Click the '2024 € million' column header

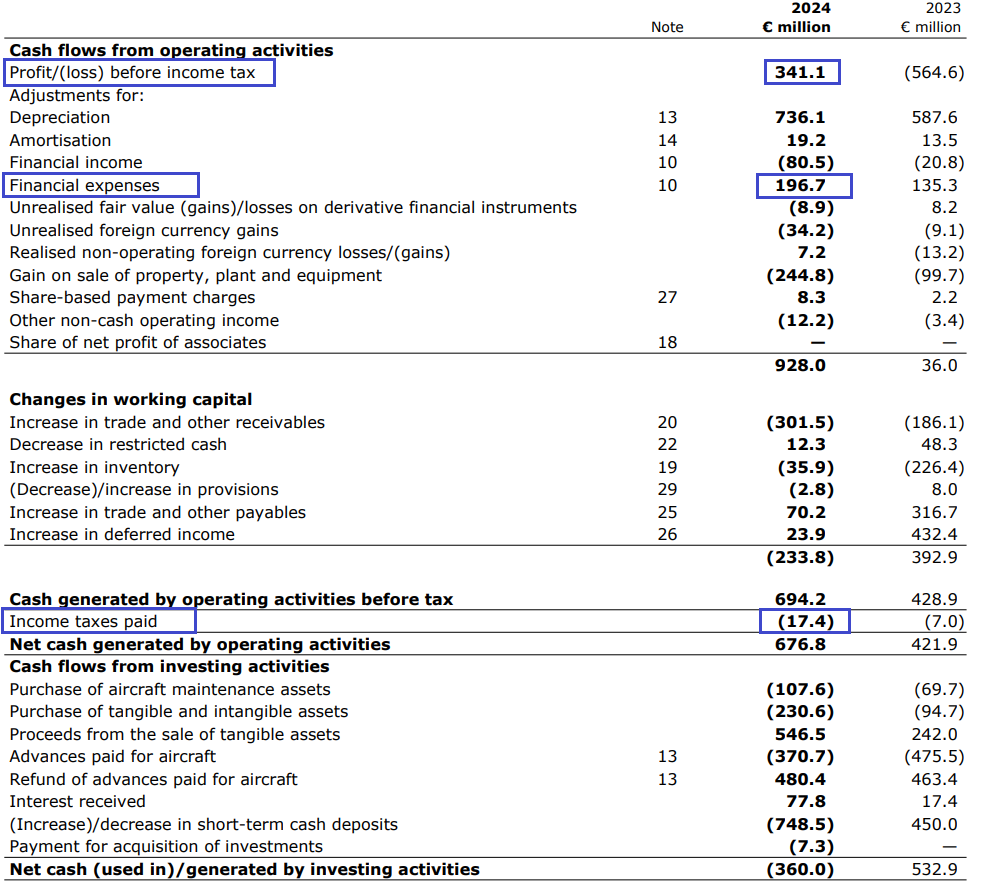(797, 18)
